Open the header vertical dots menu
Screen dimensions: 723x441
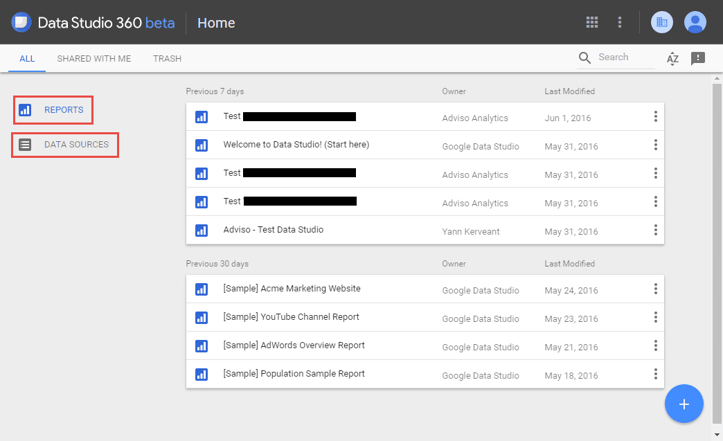(620, 22)
